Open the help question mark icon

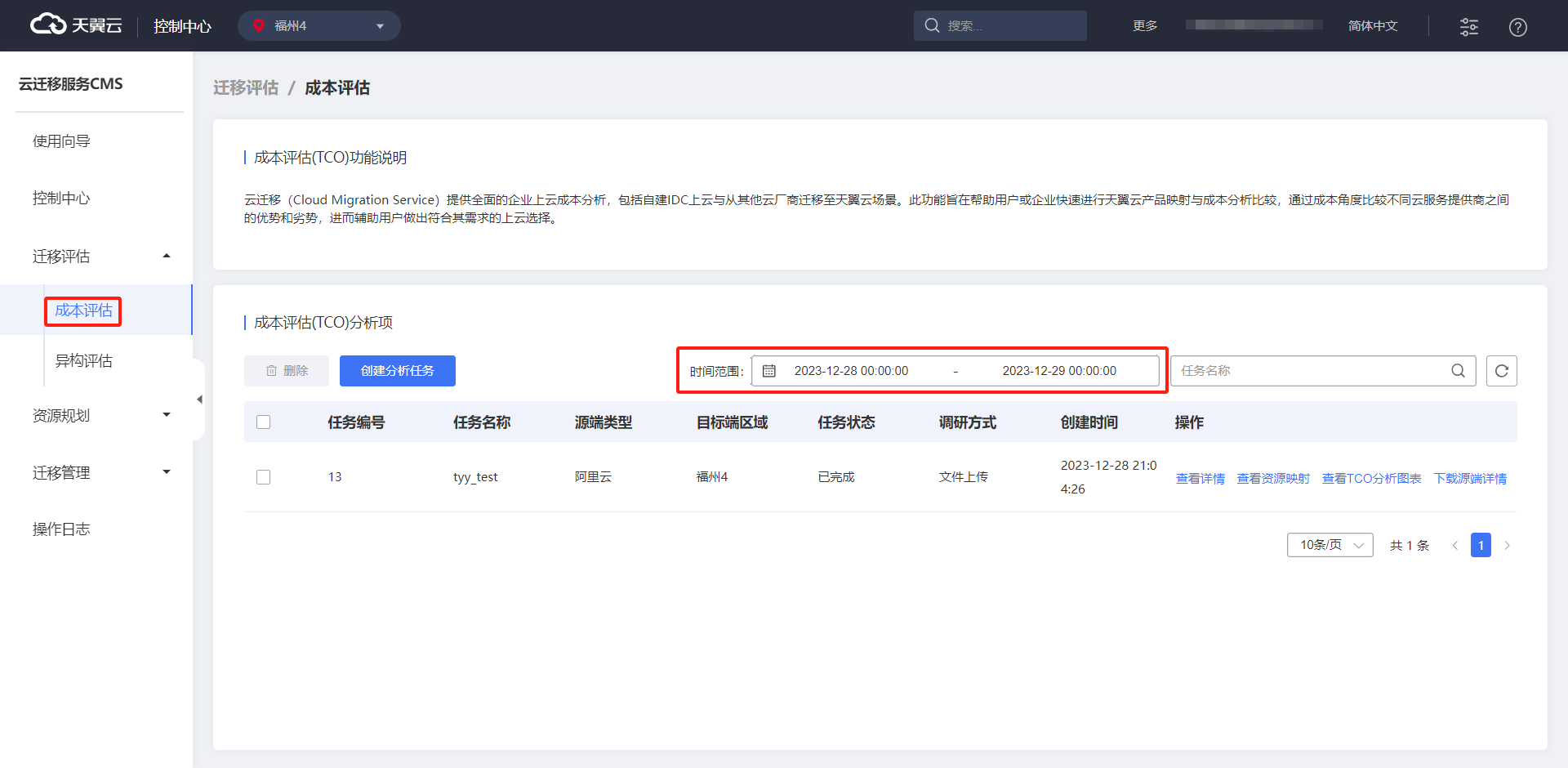1517,27
